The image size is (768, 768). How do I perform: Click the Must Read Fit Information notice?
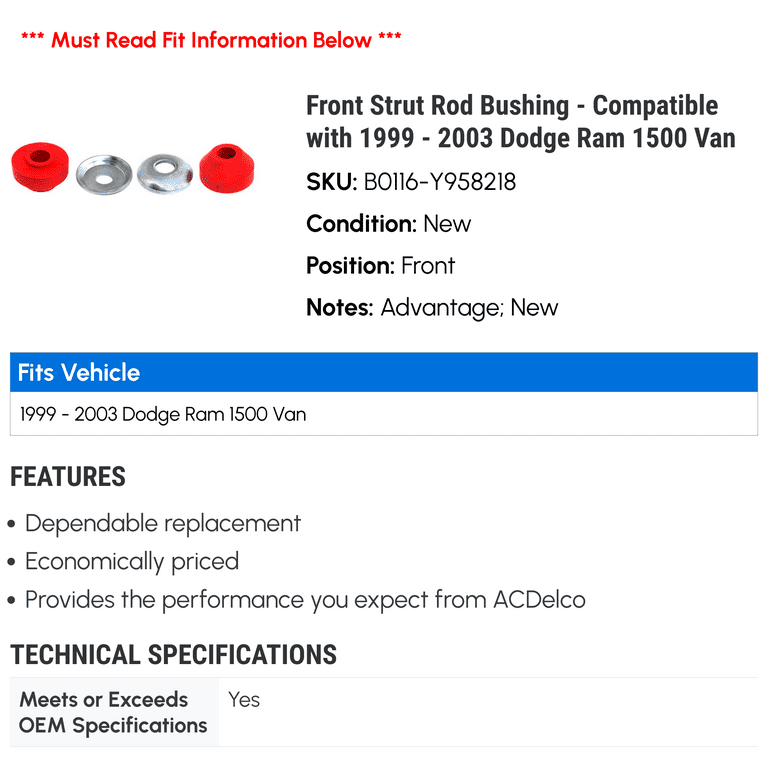[211, 40]
